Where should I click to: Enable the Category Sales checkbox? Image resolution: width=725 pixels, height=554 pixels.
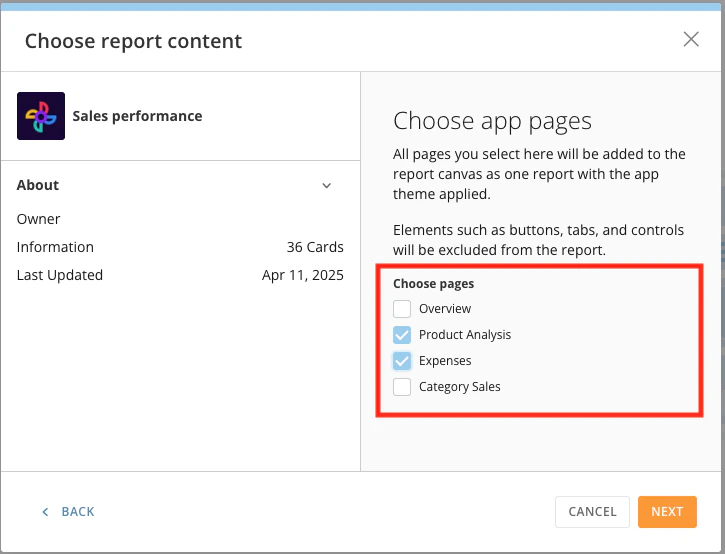pos(402,387)
